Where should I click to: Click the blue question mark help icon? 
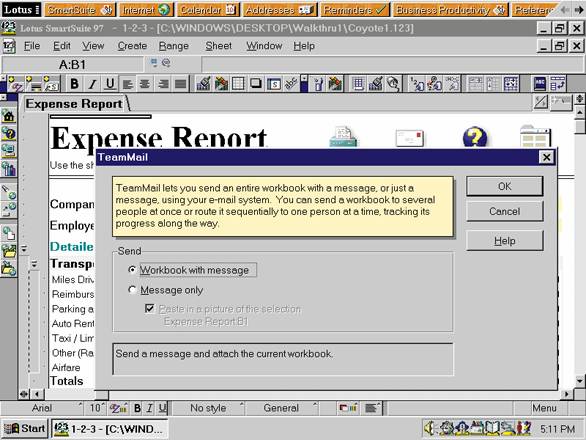(x=475, y=137)
